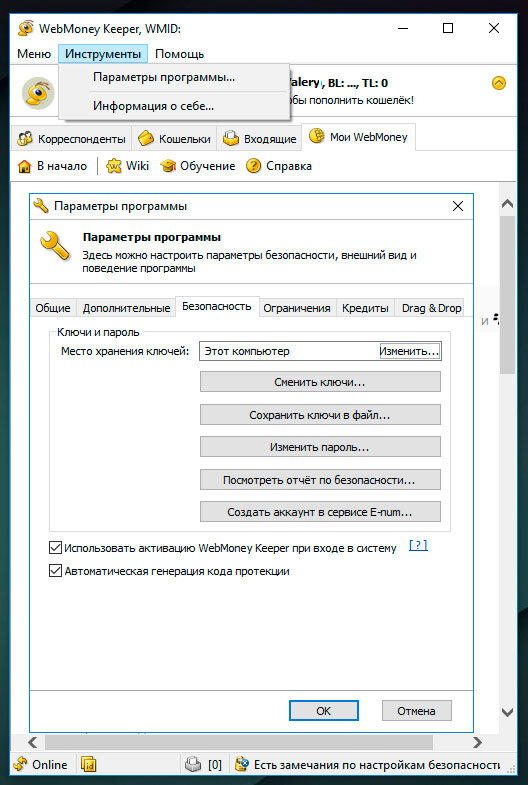Image resolution: width=528 pixels, height=785 pixels.
Task: Minimize the WebMoney Keeper window
Action: point(402,28)
